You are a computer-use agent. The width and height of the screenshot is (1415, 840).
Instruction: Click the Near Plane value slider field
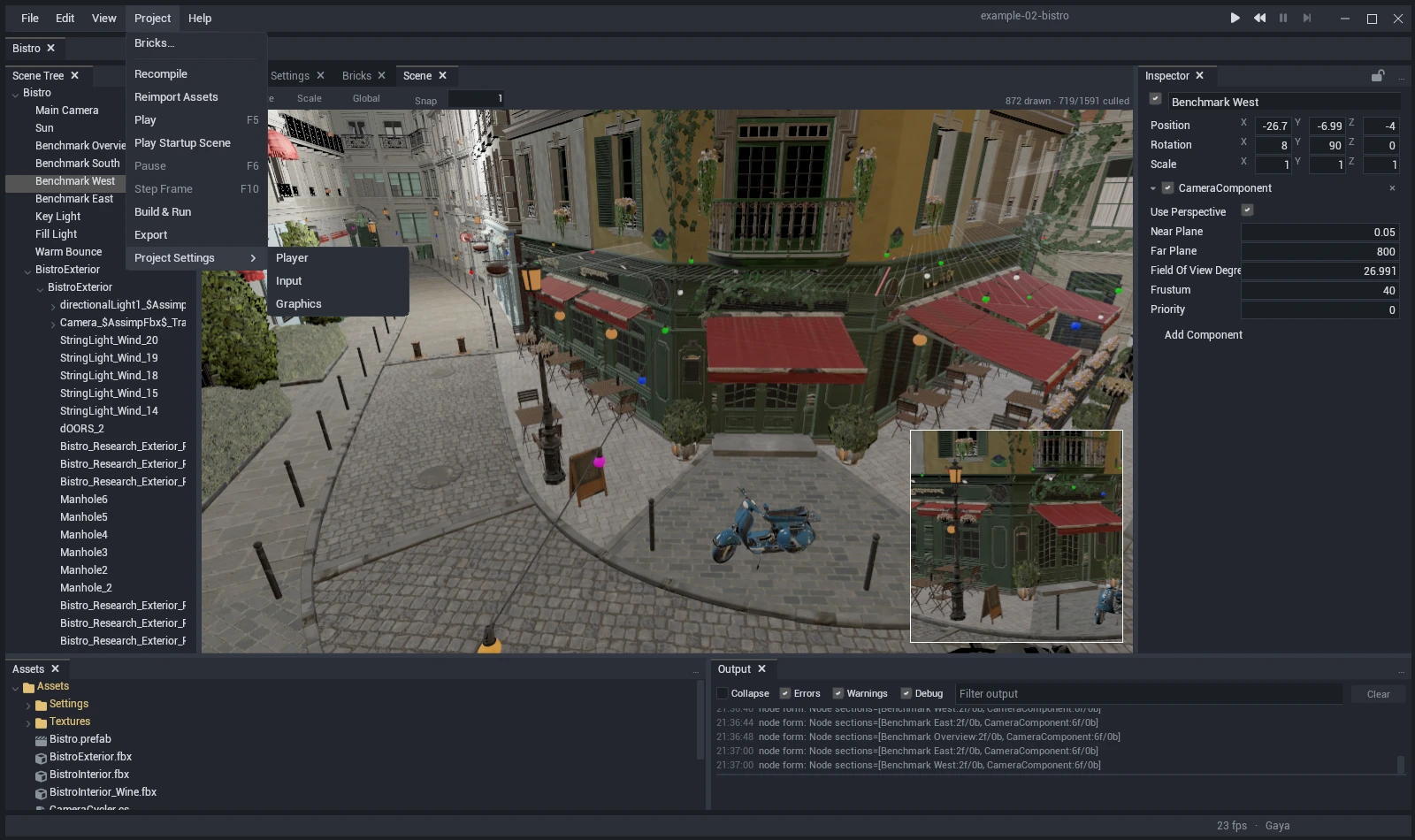click(x=1320, y=233)
